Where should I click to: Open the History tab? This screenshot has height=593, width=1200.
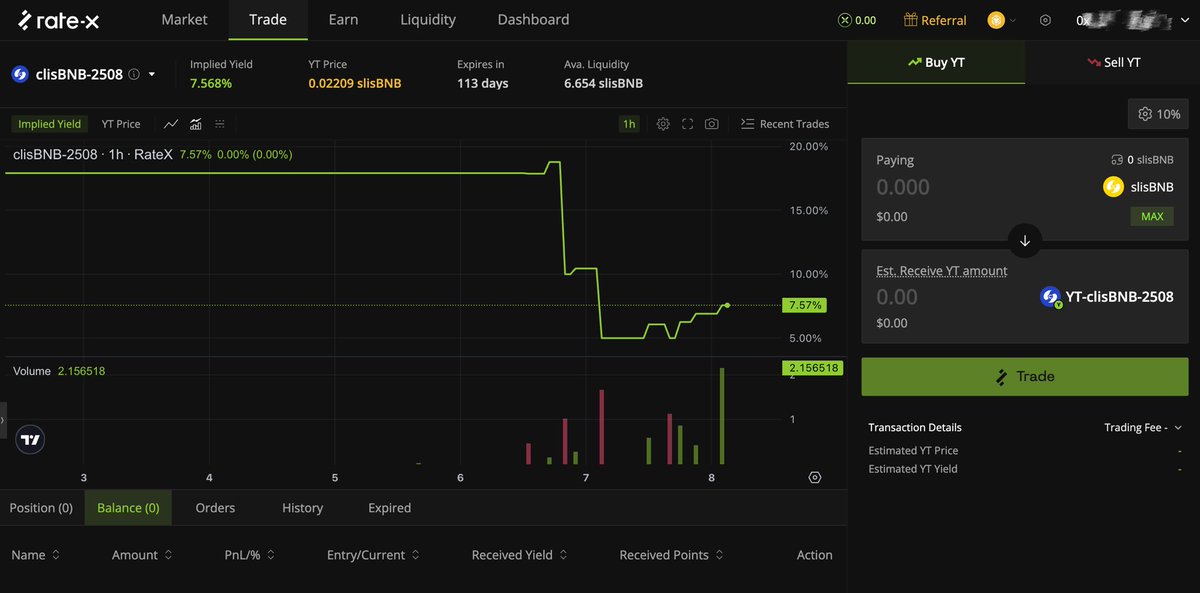coord(302,508)
